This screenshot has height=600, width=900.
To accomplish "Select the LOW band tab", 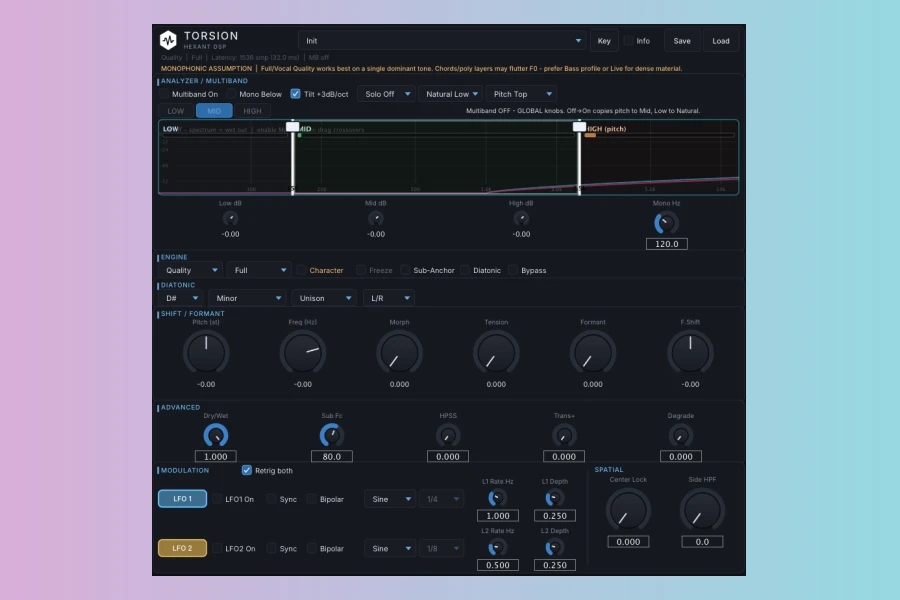I will (x=176, y=111).
